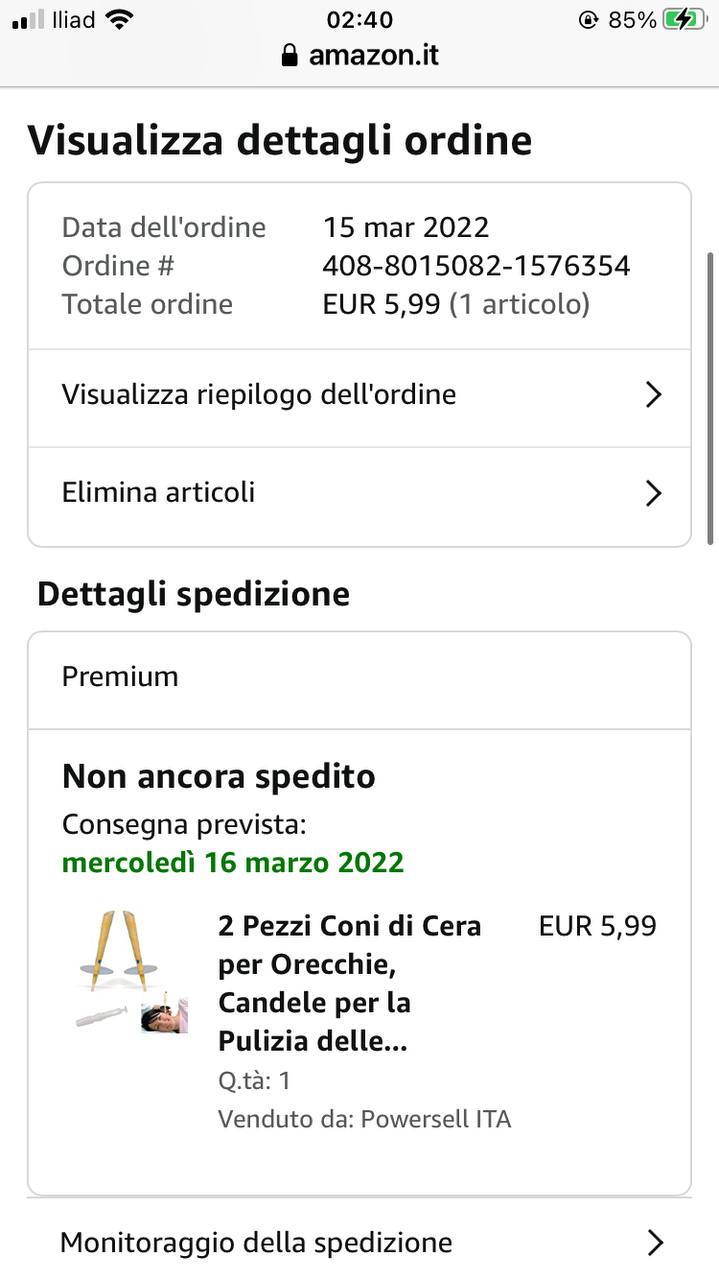Screen dimensions: 719x1280
Task: Open the 2 Pezzi Coni di Cera product title
Action: [x=350, y=983]
